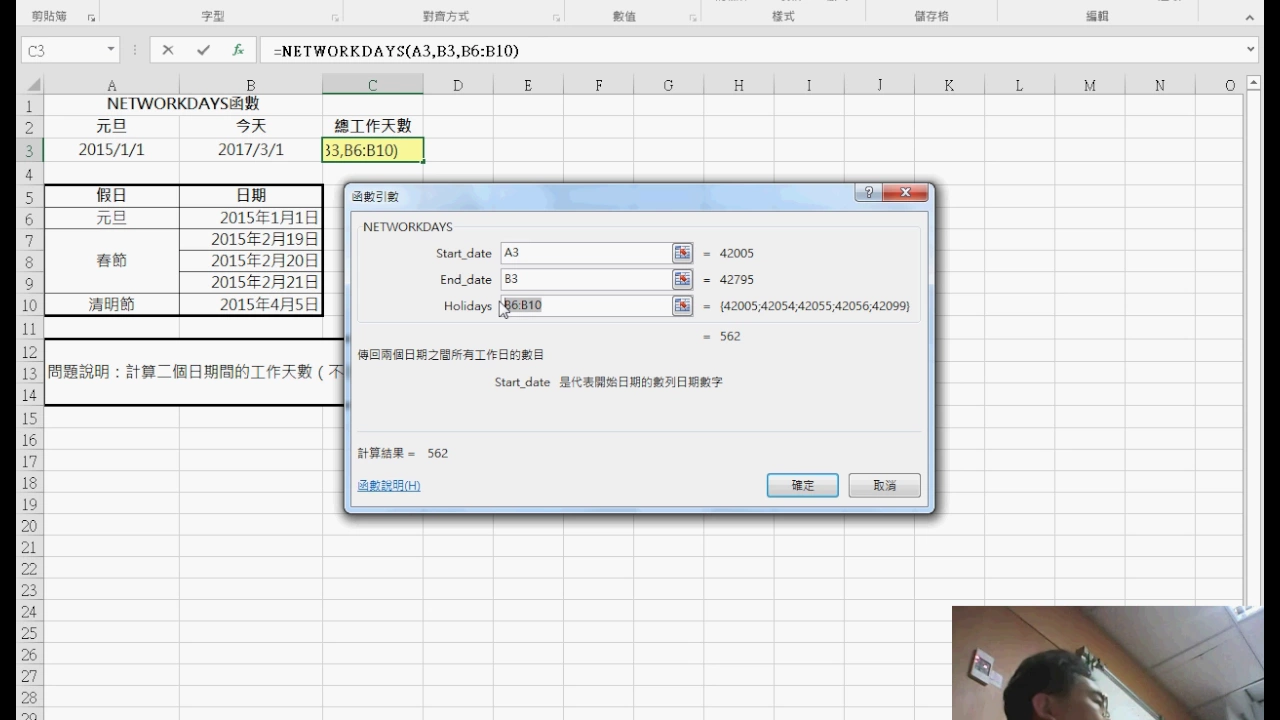Click cell with 2015年2月21日
1280x720 pixels.
[251, 283]
